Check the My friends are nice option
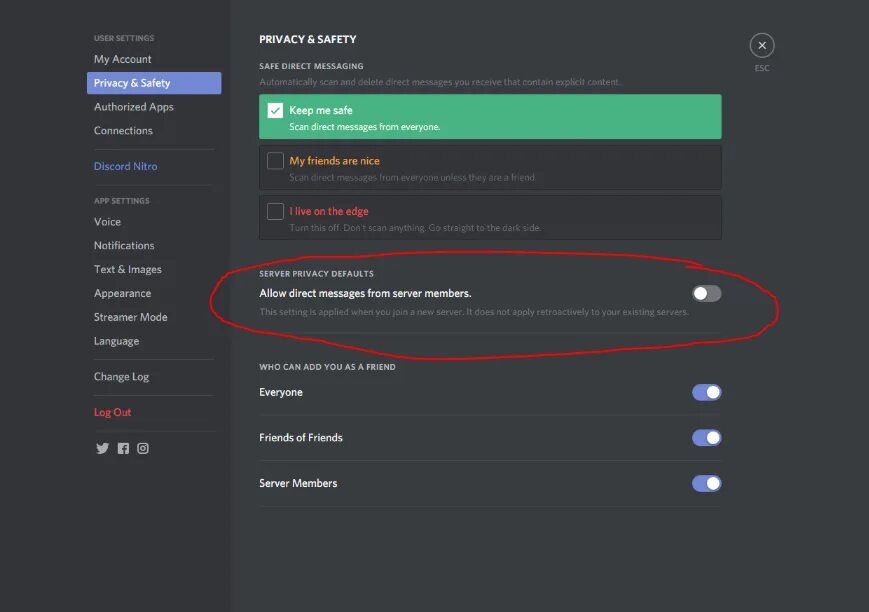 click(x=275, y=161)
